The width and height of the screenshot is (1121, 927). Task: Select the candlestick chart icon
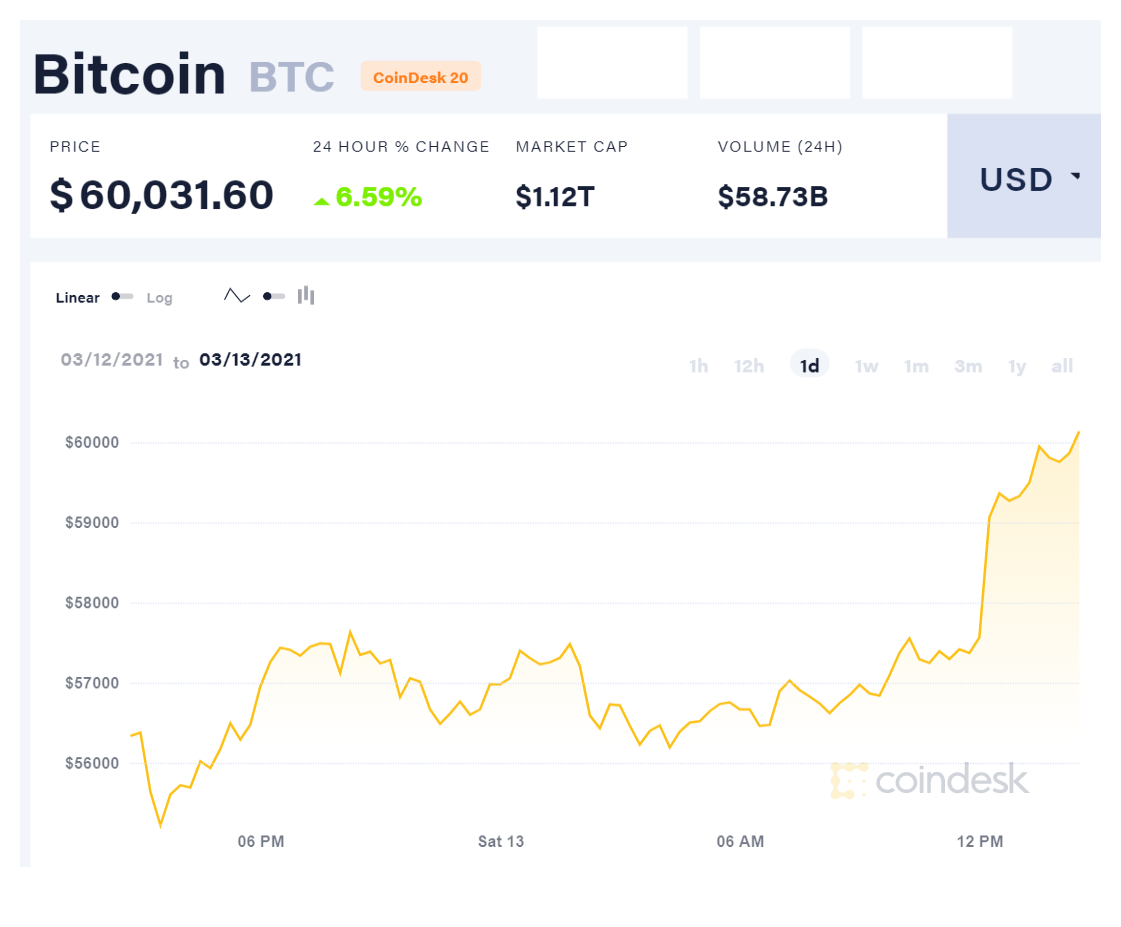click(306, 295)
